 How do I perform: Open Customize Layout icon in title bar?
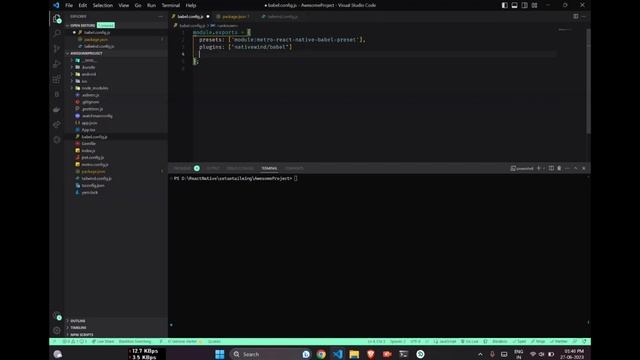coord(534,5)
